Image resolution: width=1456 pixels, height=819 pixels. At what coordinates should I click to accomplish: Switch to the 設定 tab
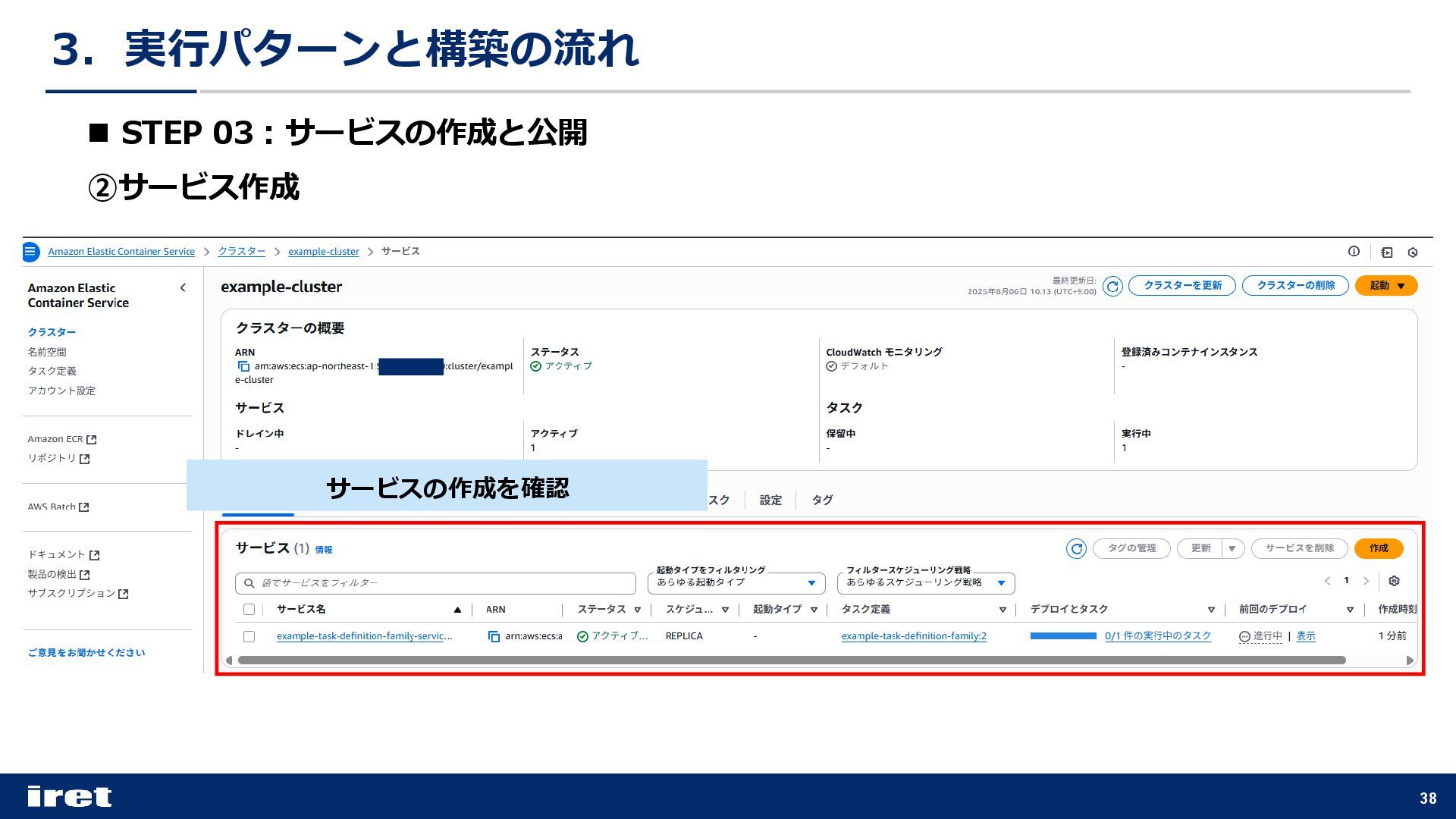(770, 500)
